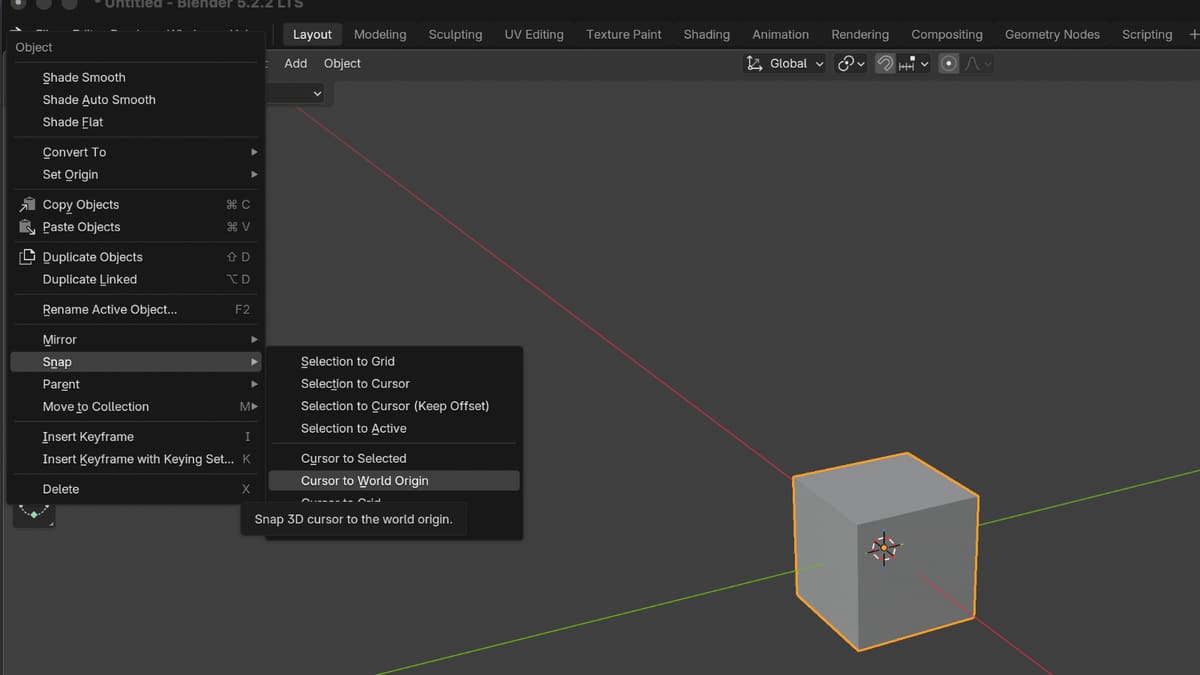Toggle proportional editing in the viewport header

point(949,63)
